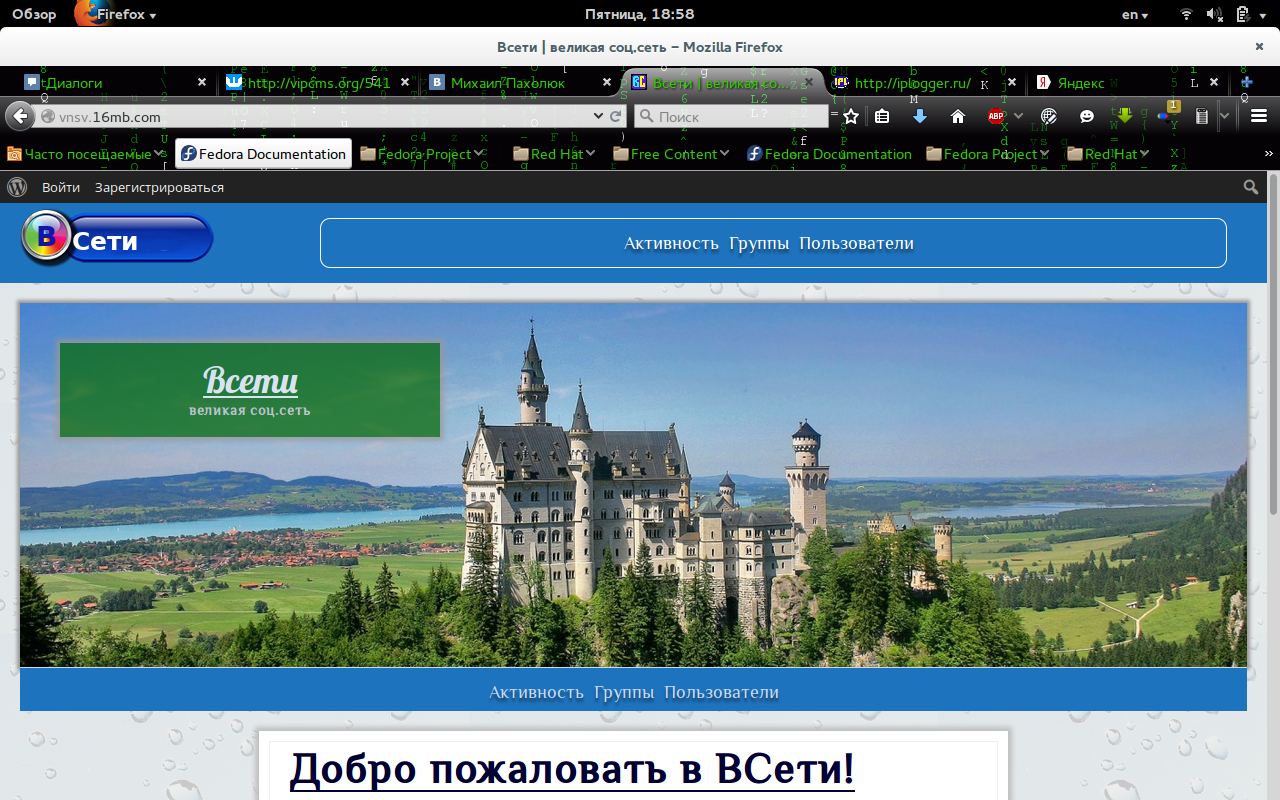Open the bookmarks list icon
Viewport: 1280px width, 800px height.
point(882,117)
